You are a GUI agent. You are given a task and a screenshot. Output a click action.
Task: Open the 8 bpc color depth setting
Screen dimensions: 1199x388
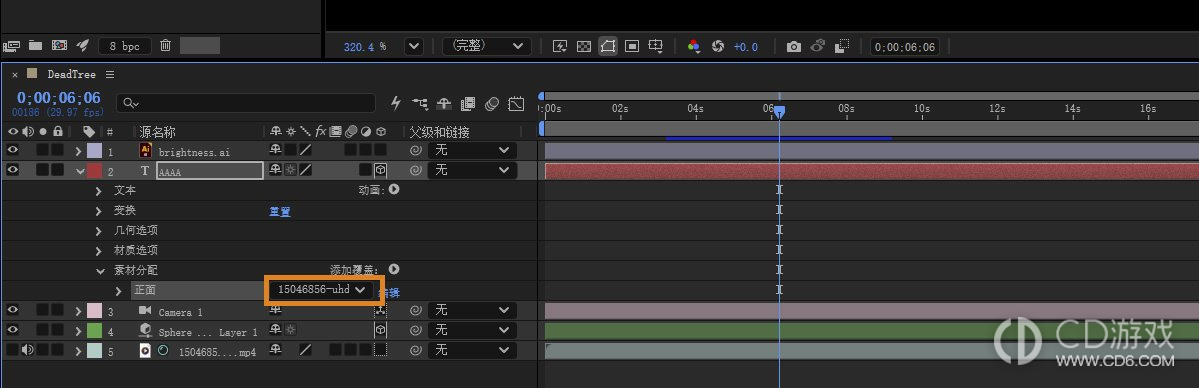[125, 46]
